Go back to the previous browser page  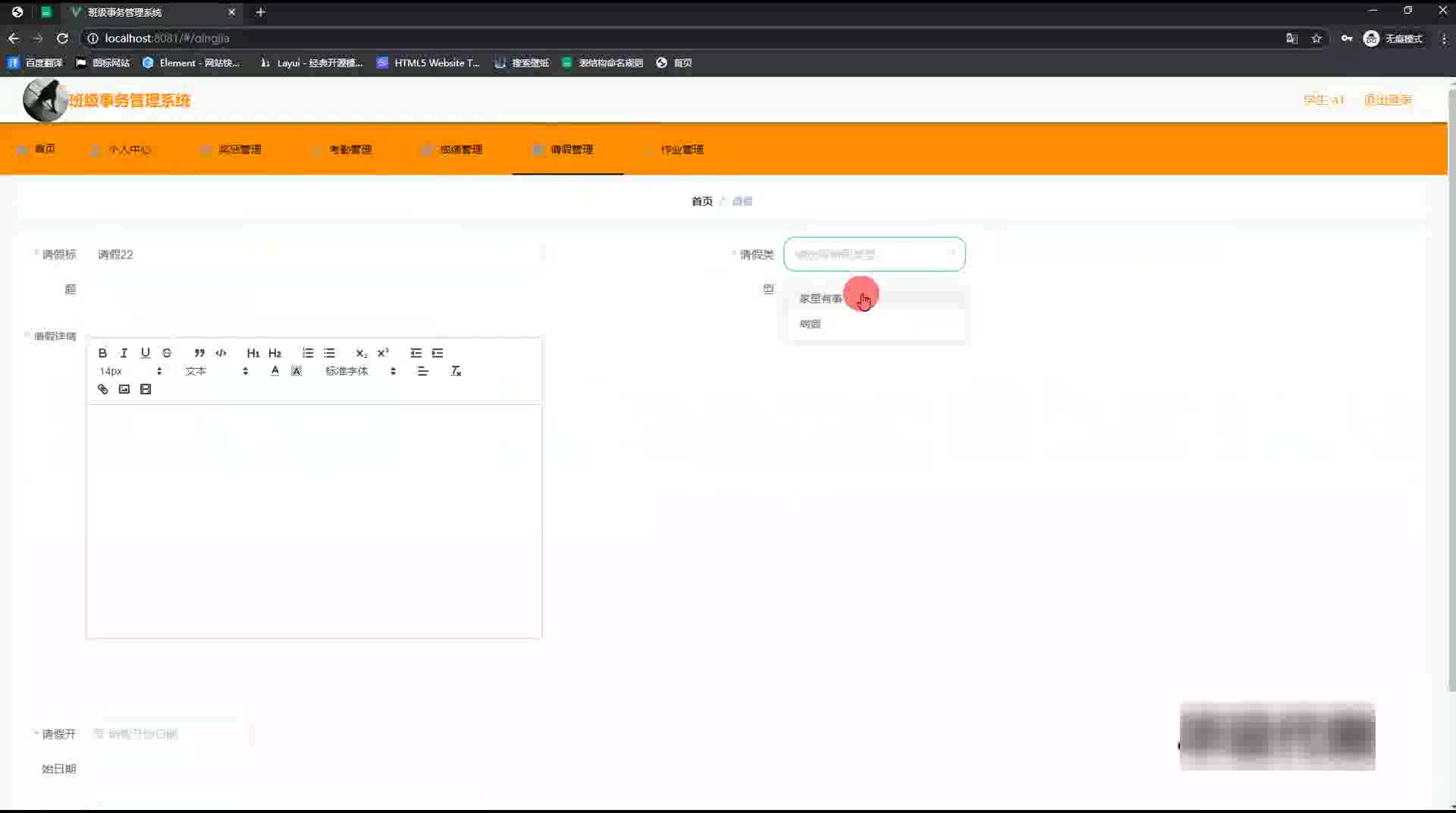tap(14, 38)
